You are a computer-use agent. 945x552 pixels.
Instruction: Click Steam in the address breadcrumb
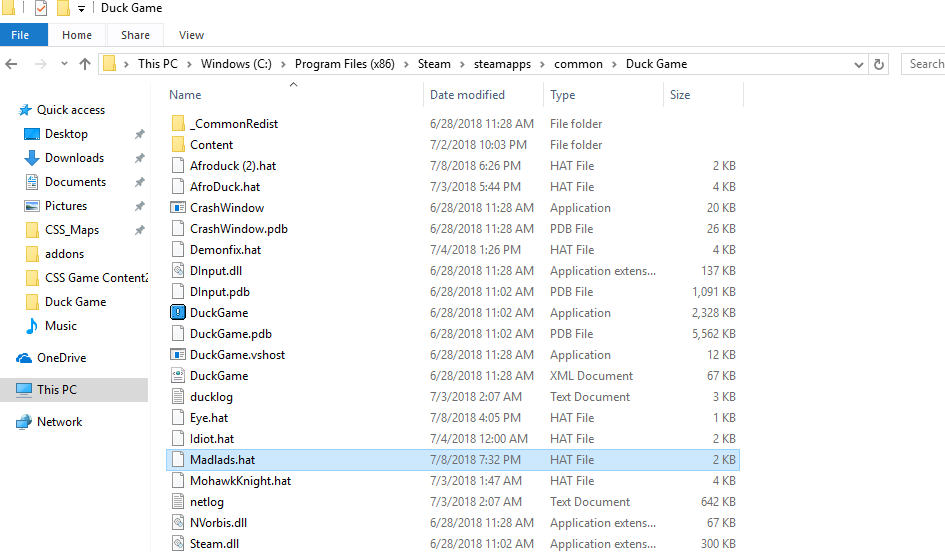(x=434, y=64)
